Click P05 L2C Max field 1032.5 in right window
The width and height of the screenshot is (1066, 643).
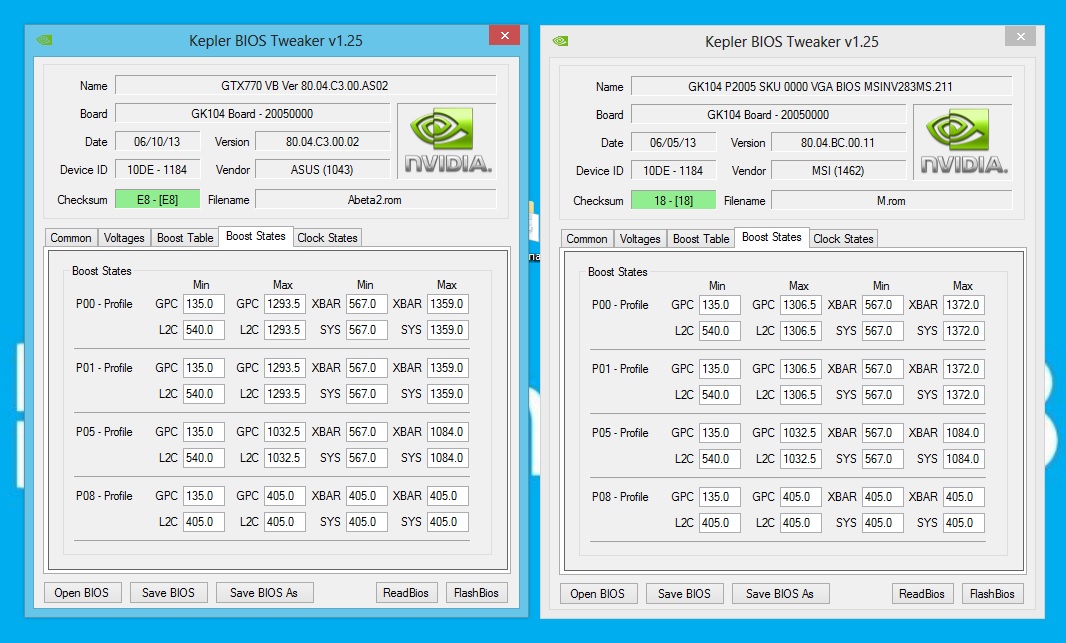pyautogui.click(x=800, y=459)
